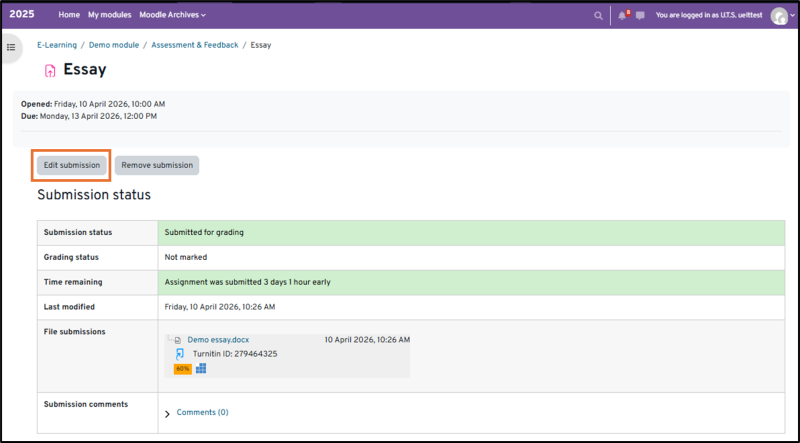Click the Opened date line
Image resolution: width=800 pixels, height=443 pixels.
click(x=93, y=104)
